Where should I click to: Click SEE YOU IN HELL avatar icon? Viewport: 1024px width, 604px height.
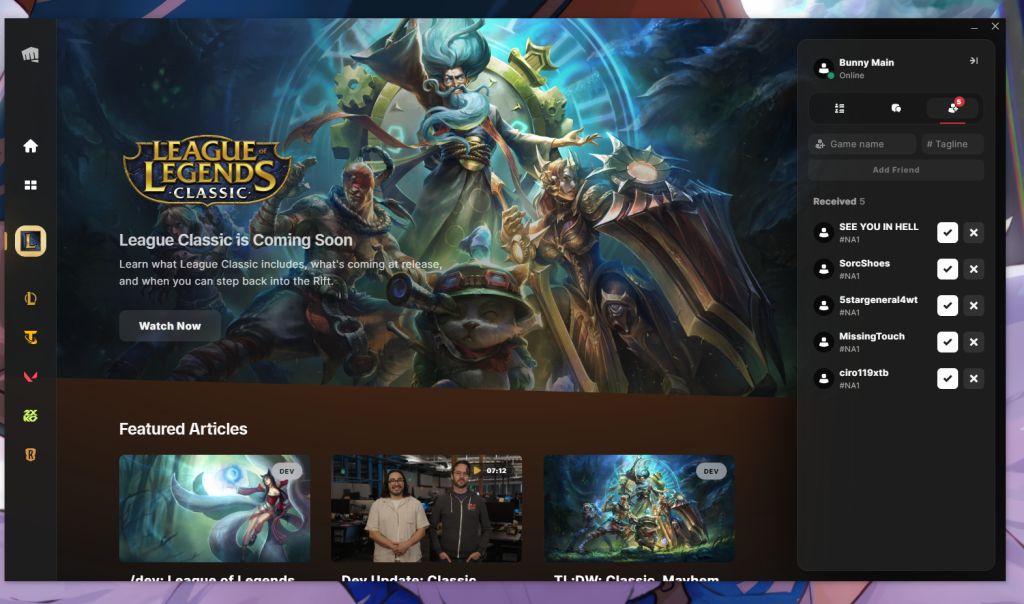click(x=824, y=232)
